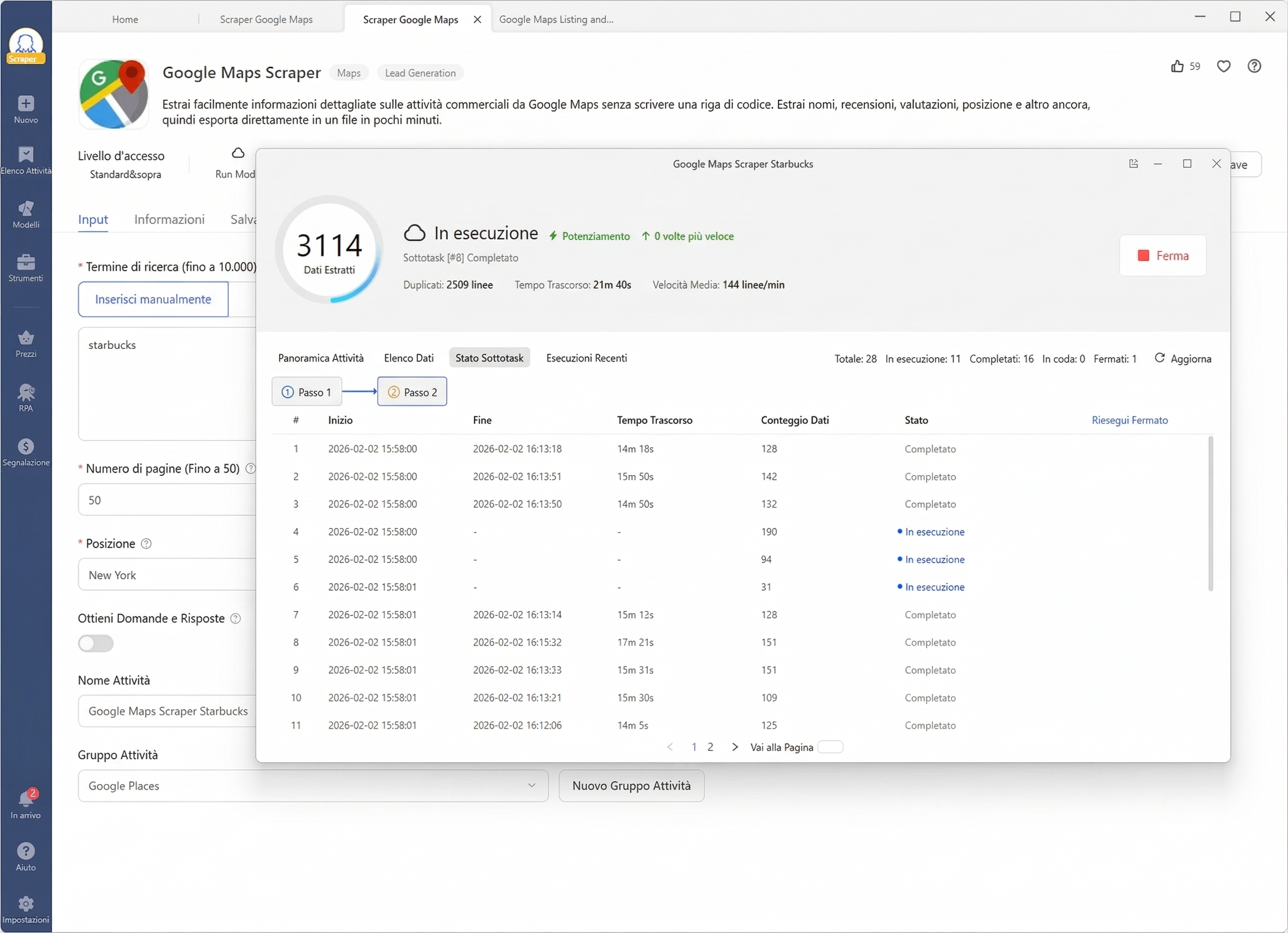
Task: Click the Riesegui Fermato link
Action: pos(1130,420)
